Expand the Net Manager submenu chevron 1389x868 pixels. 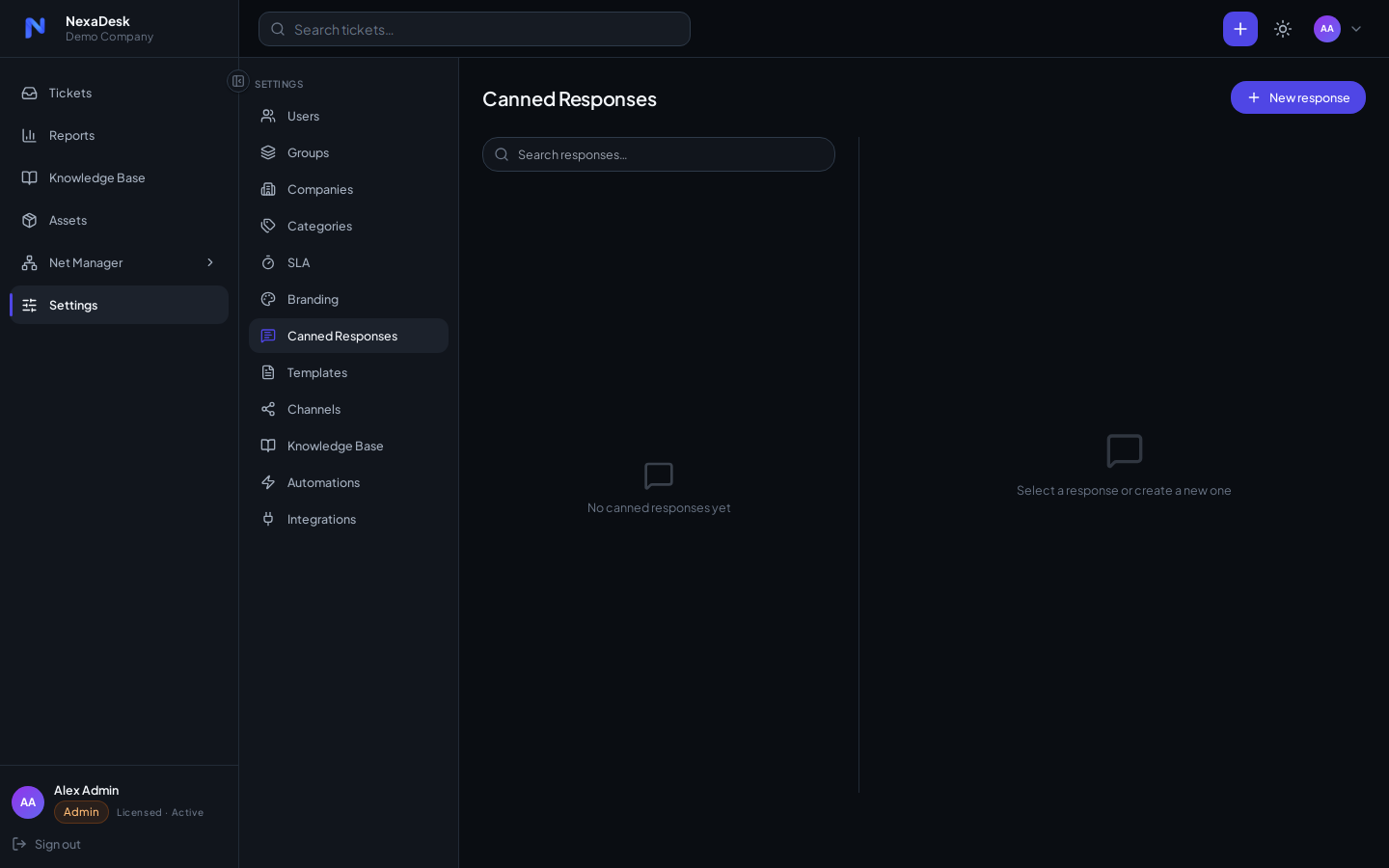pyautogui.click(x=210, y=262)
